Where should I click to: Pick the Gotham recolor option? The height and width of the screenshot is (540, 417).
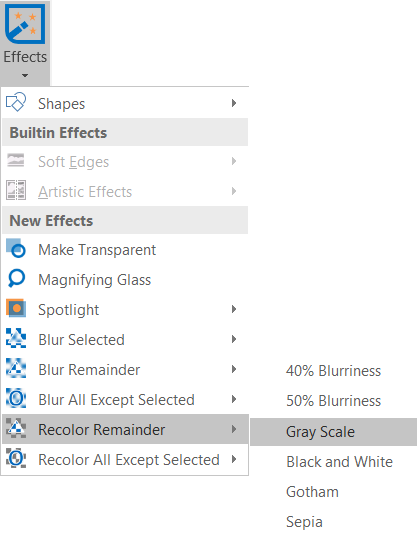coord(312,492)
